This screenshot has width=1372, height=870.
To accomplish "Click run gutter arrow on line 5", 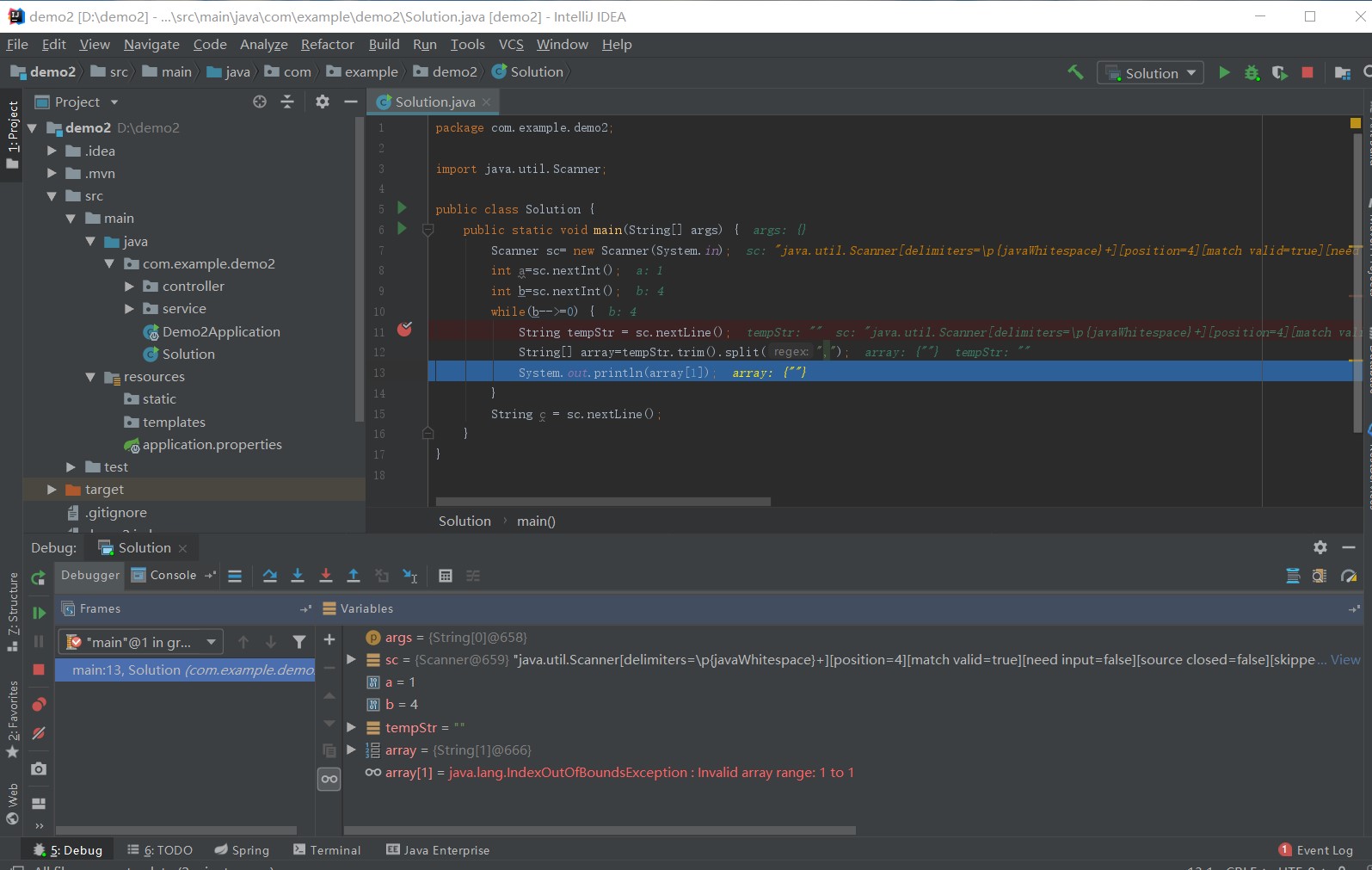I will pyautogui.click(x=402, y=207).
